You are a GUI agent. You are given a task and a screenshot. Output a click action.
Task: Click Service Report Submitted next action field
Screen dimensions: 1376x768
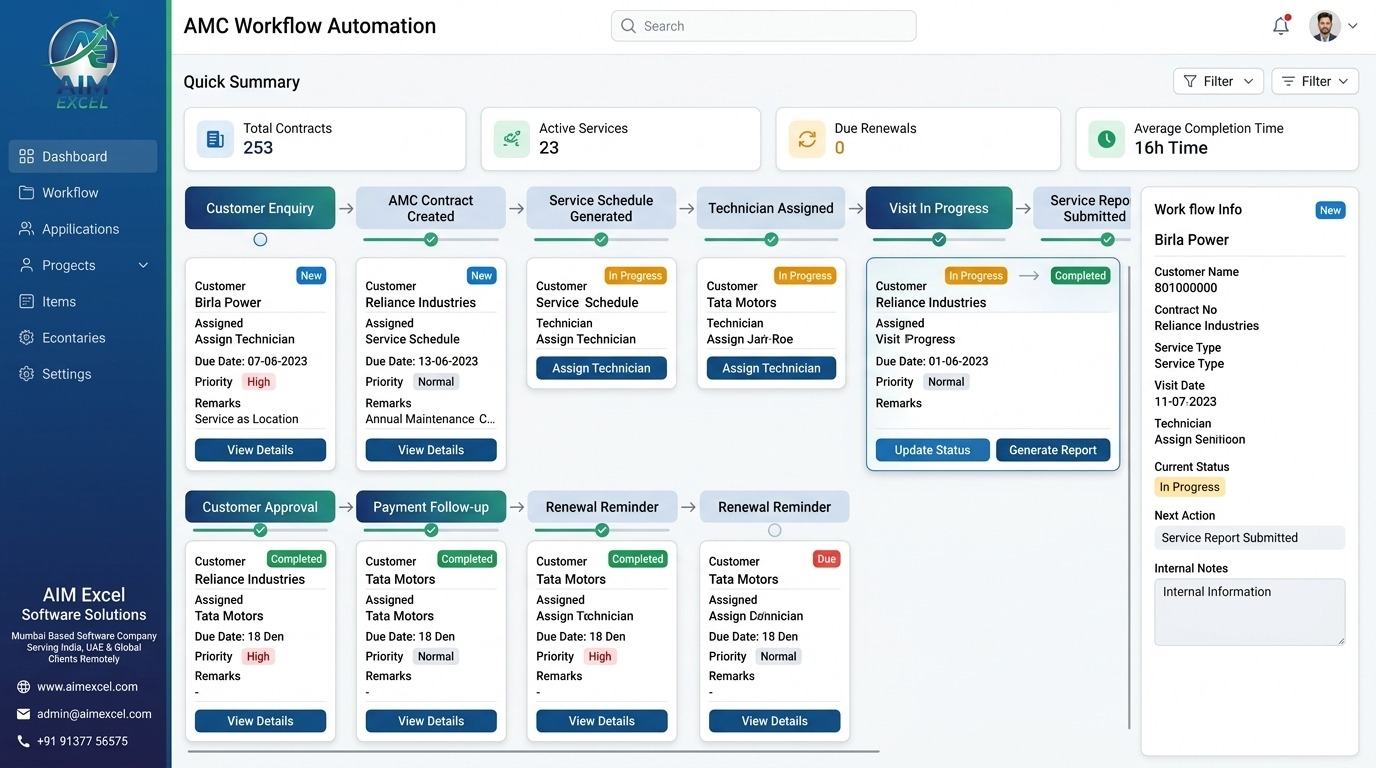(x=1250, y=538)
